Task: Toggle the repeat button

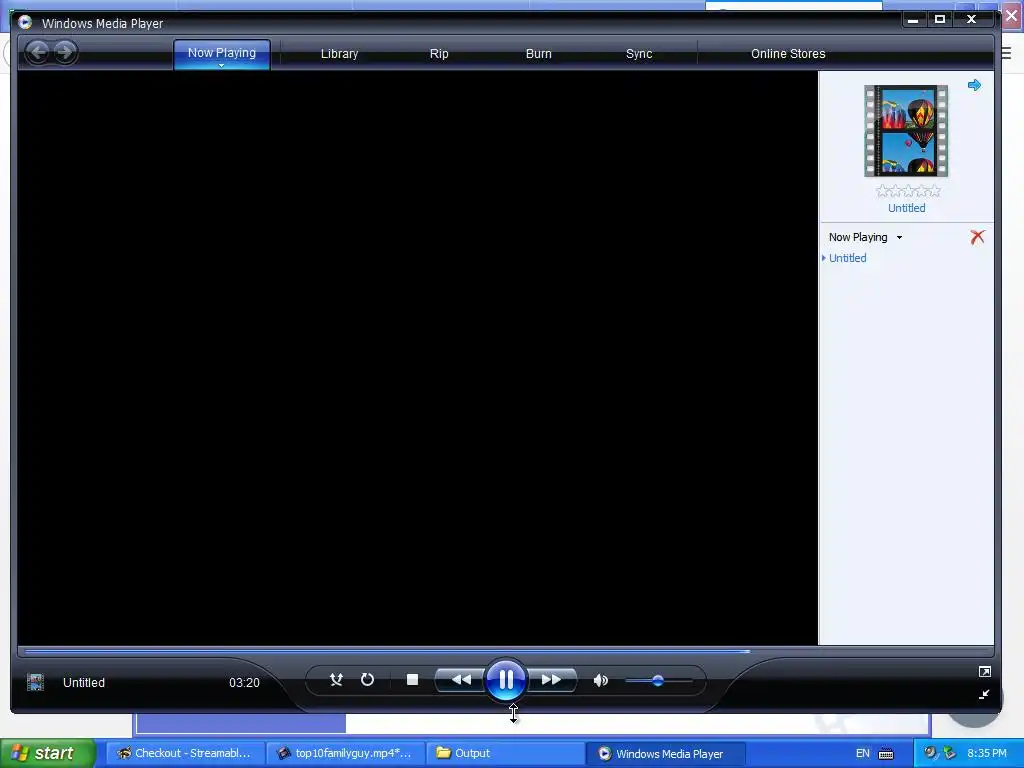Action: (x=367, y=680)
